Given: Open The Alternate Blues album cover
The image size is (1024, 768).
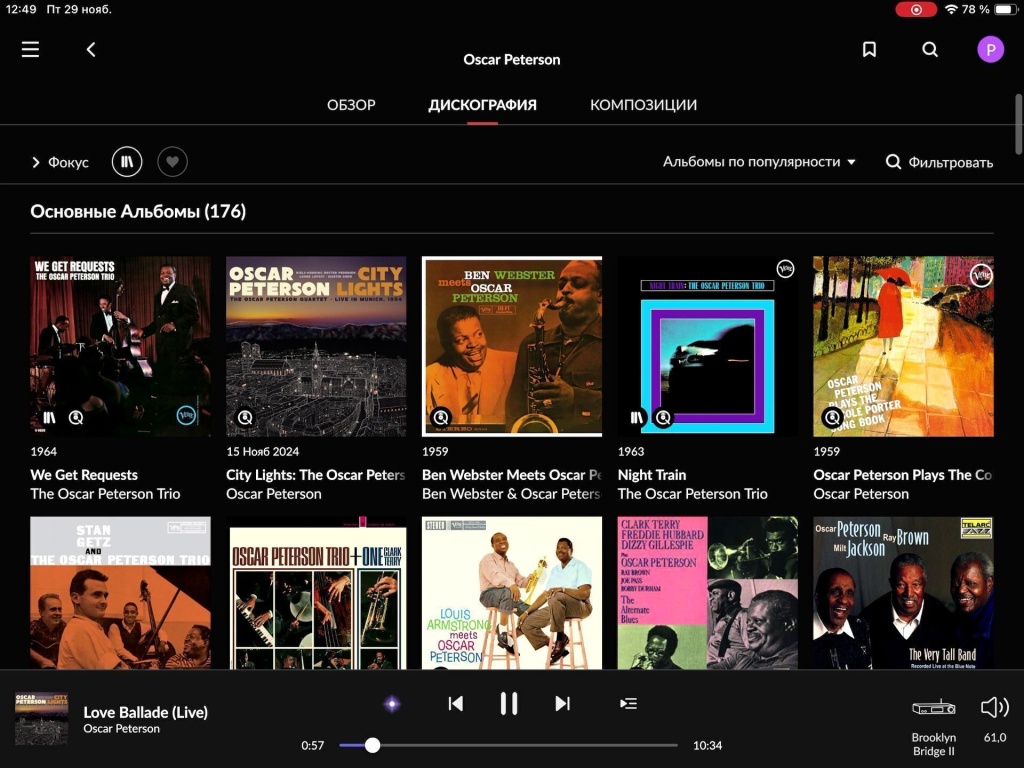Looking at the screenshot, I should [708, 592].
